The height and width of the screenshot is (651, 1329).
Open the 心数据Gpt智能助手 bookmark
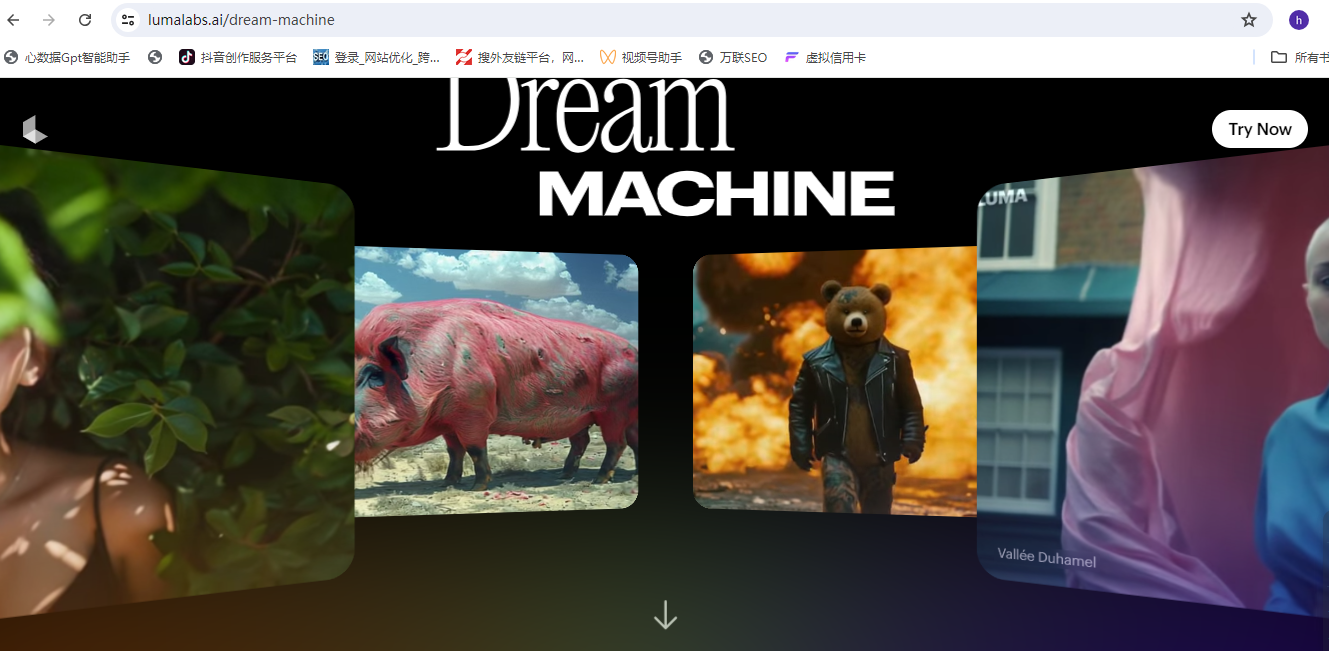pos(68,58)
